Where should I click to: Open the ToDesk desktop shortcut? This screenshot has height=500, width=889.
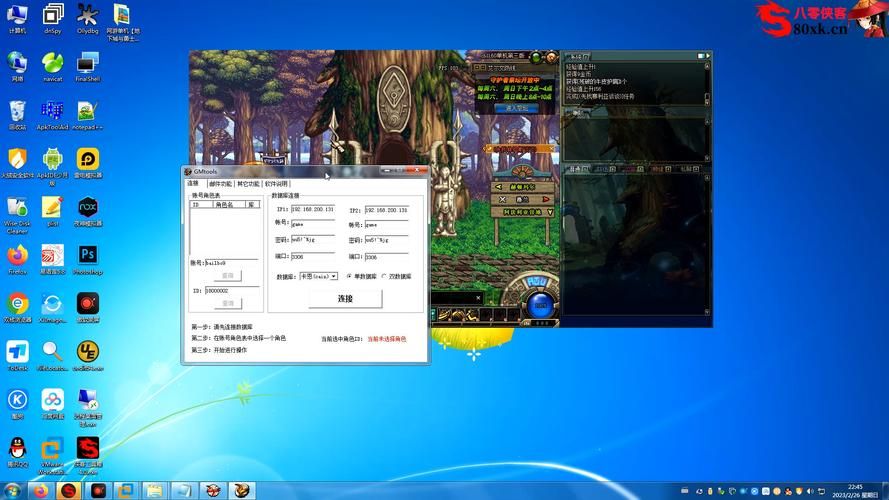click(x=18, y=356)
